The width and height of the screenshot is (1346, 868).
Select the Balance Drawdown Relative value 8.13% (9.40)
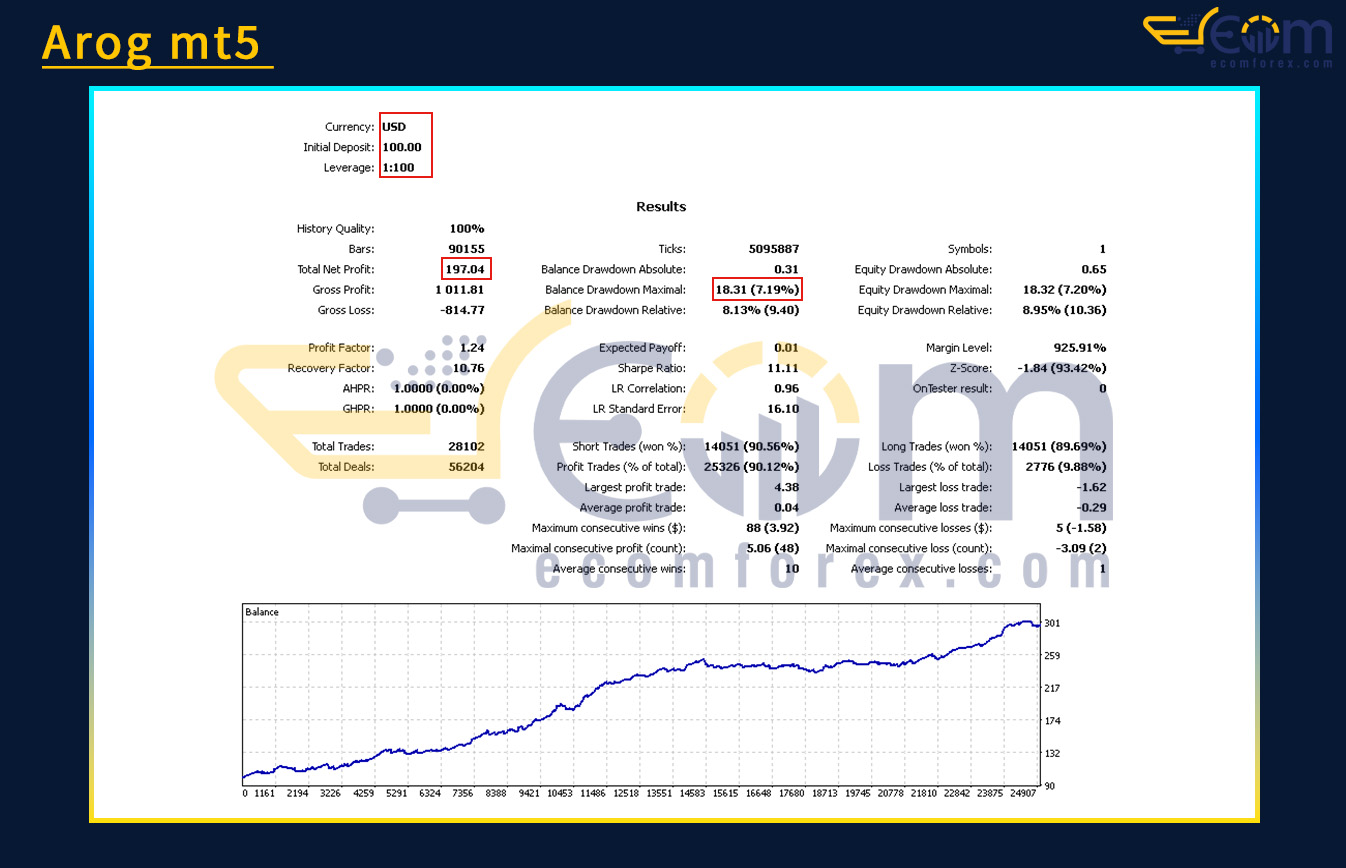pos(760,310)
